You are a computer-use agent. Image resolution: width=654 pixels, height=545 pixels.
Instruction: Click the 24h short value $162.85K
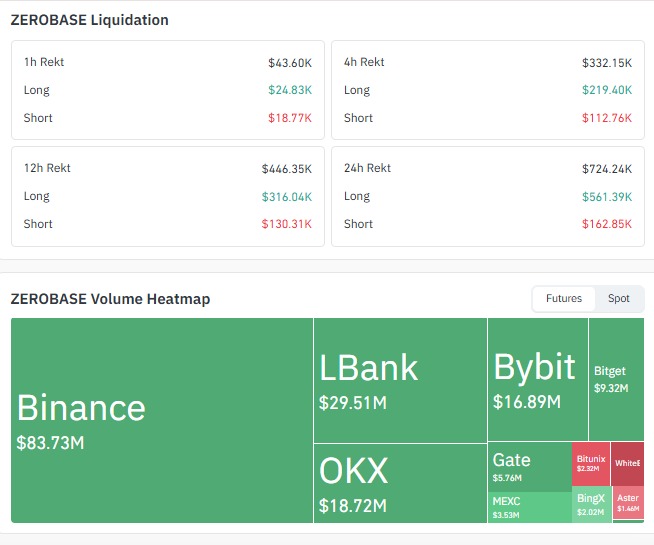click(x=607, y=224)
